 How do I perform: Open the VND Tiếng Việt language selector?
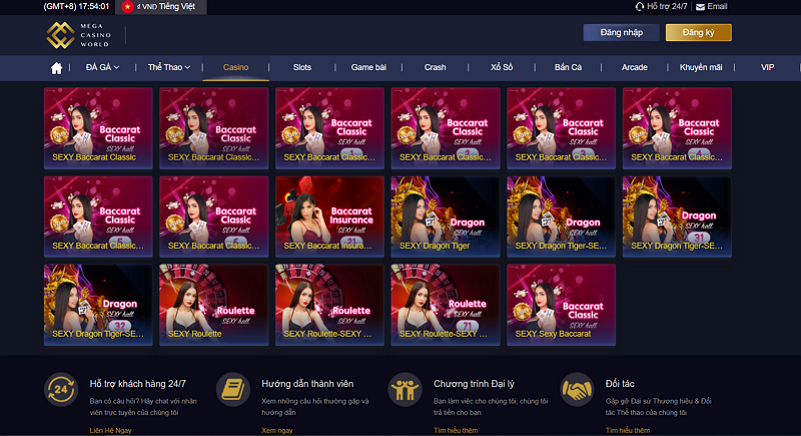pyautogui.click(x=161, y=7)
